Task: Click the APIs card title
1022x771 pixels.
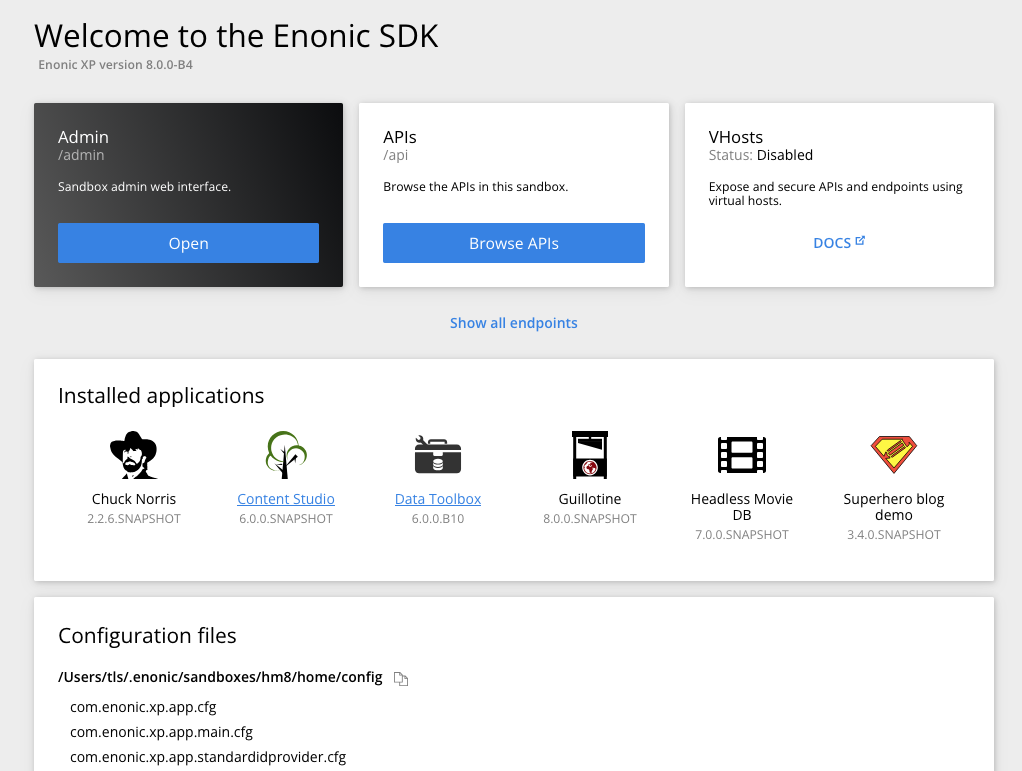Action: [x=400, y=137]
